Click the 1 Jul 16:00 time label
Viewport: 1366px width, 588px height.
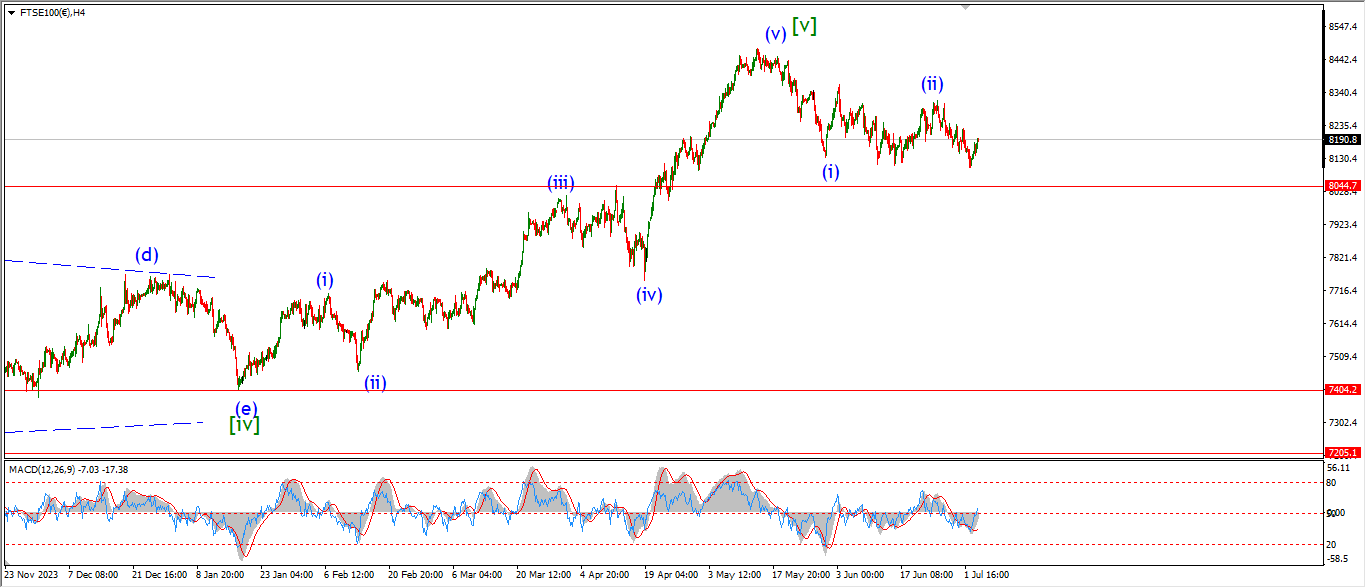(x=986, y=575)
